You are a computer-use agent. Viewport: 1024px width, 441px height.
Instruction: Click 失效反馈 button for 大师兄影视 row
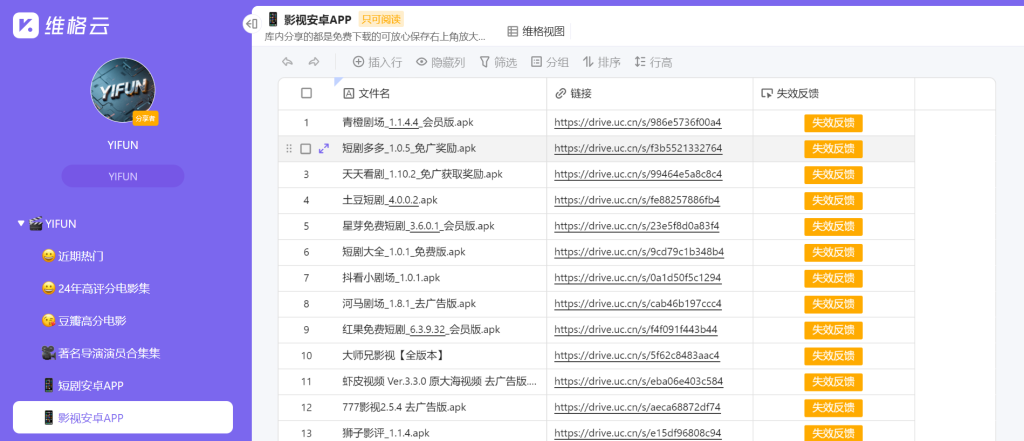tap(833, 356)
